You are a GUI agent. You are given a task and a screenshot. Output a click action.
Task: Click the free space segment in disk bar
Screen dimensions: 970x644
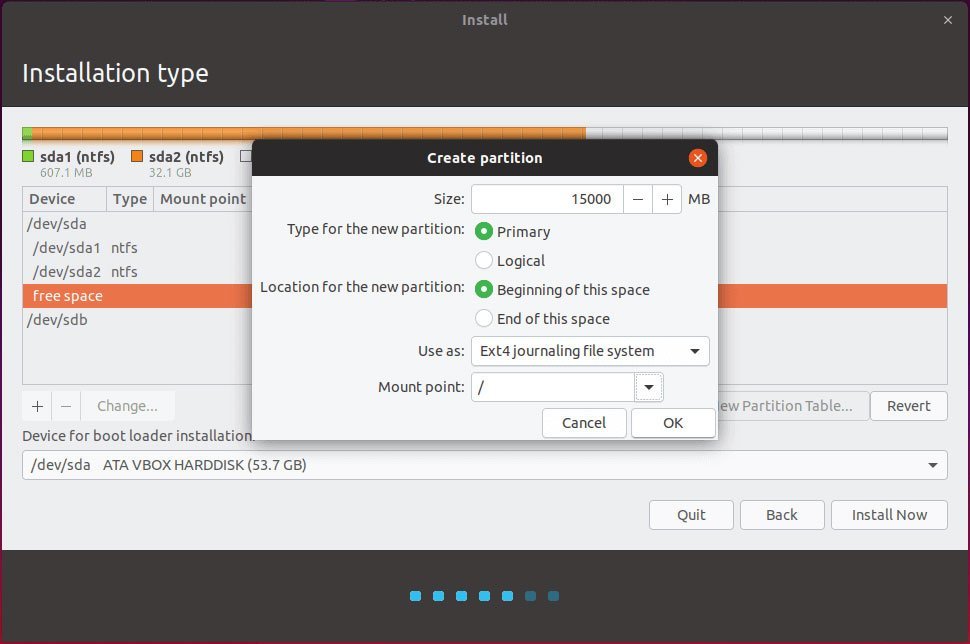766,133
